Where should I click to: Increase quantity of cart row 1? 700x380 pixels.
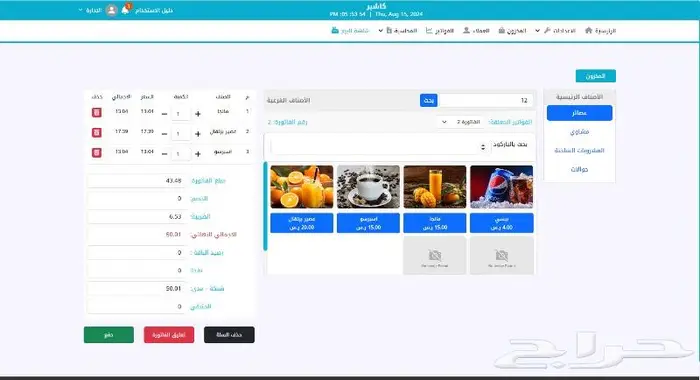[198, 114]
